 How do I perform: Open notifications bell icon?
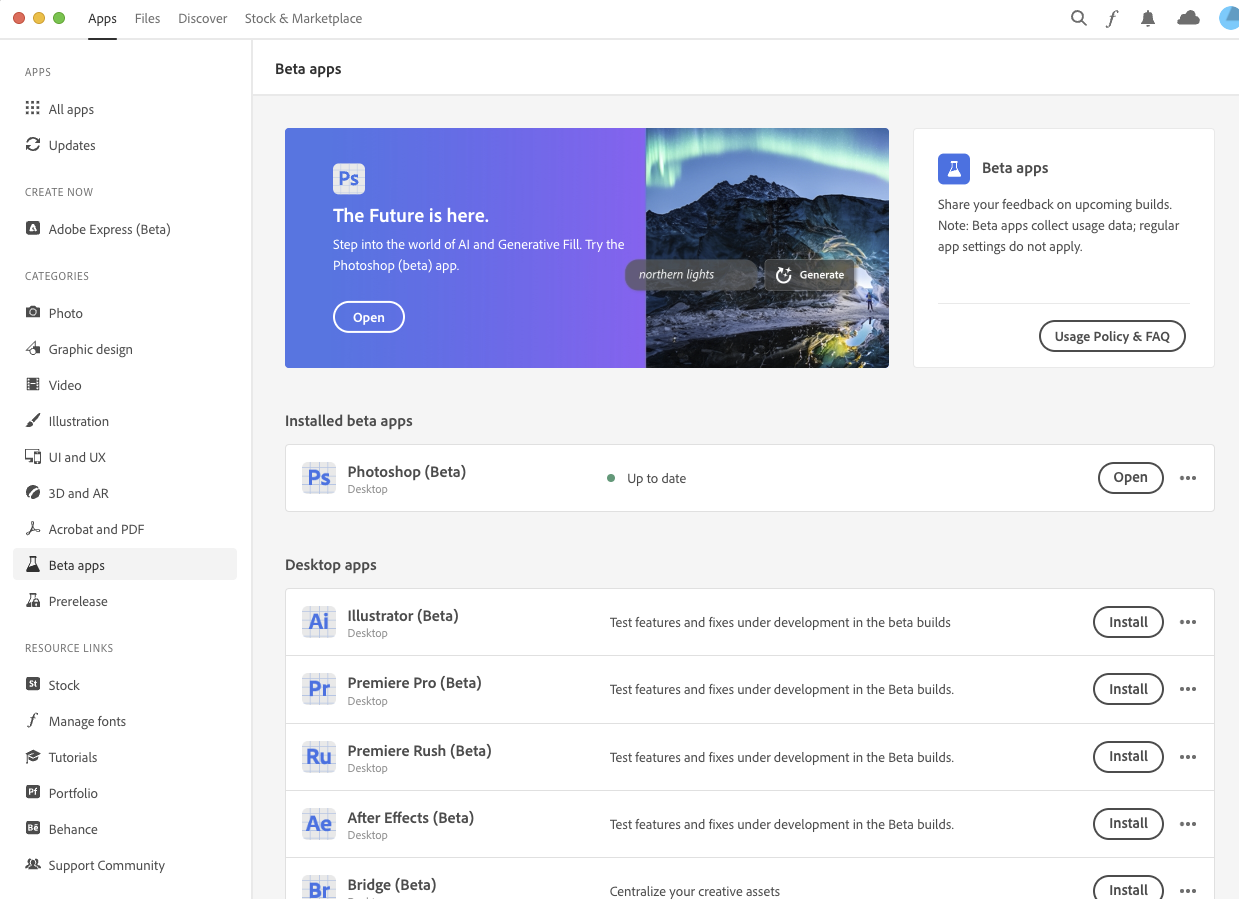point(1148,18)
